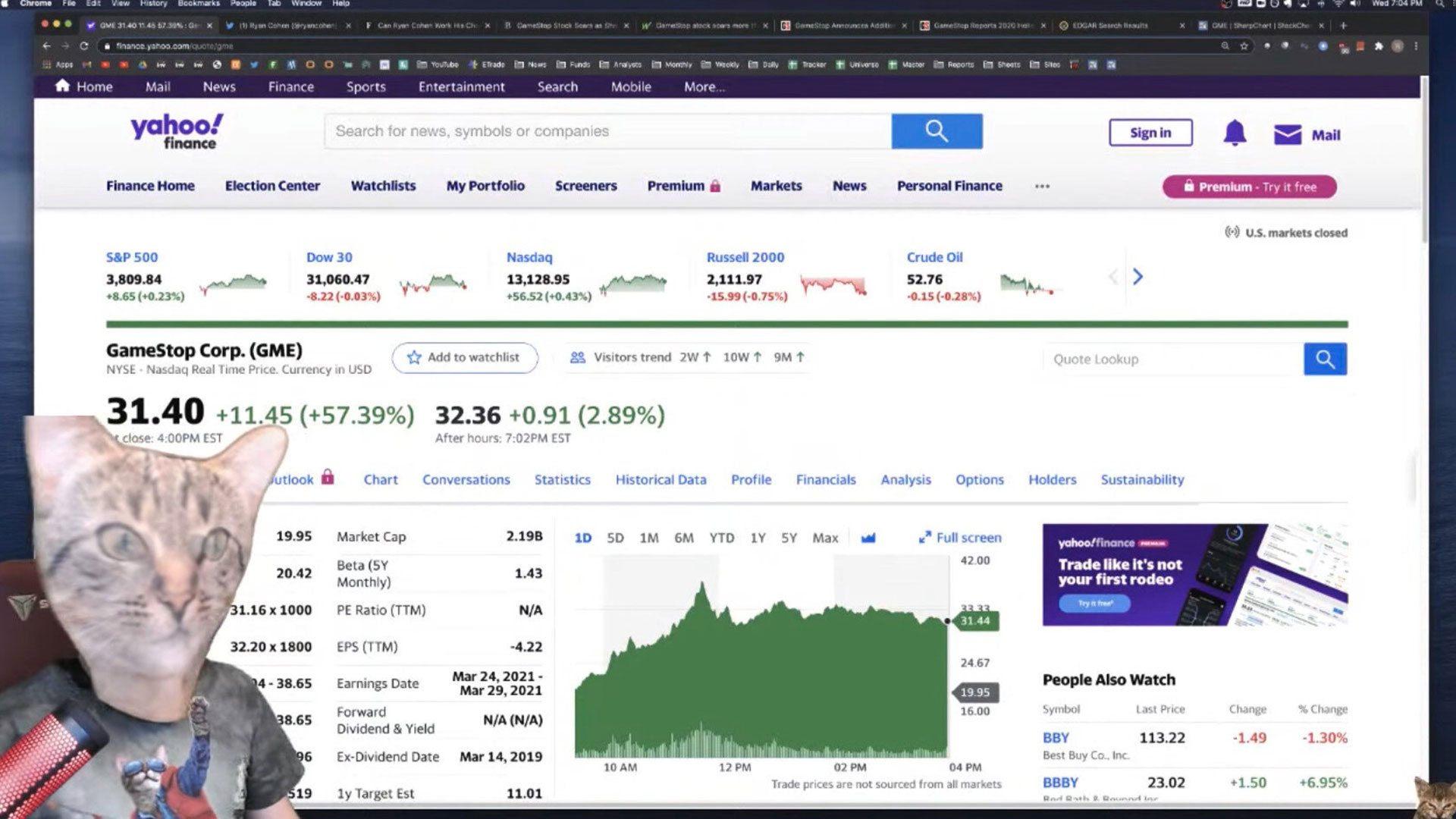Select the 1Y chart range
The image size is (1456, 819).
click(758, 538)
